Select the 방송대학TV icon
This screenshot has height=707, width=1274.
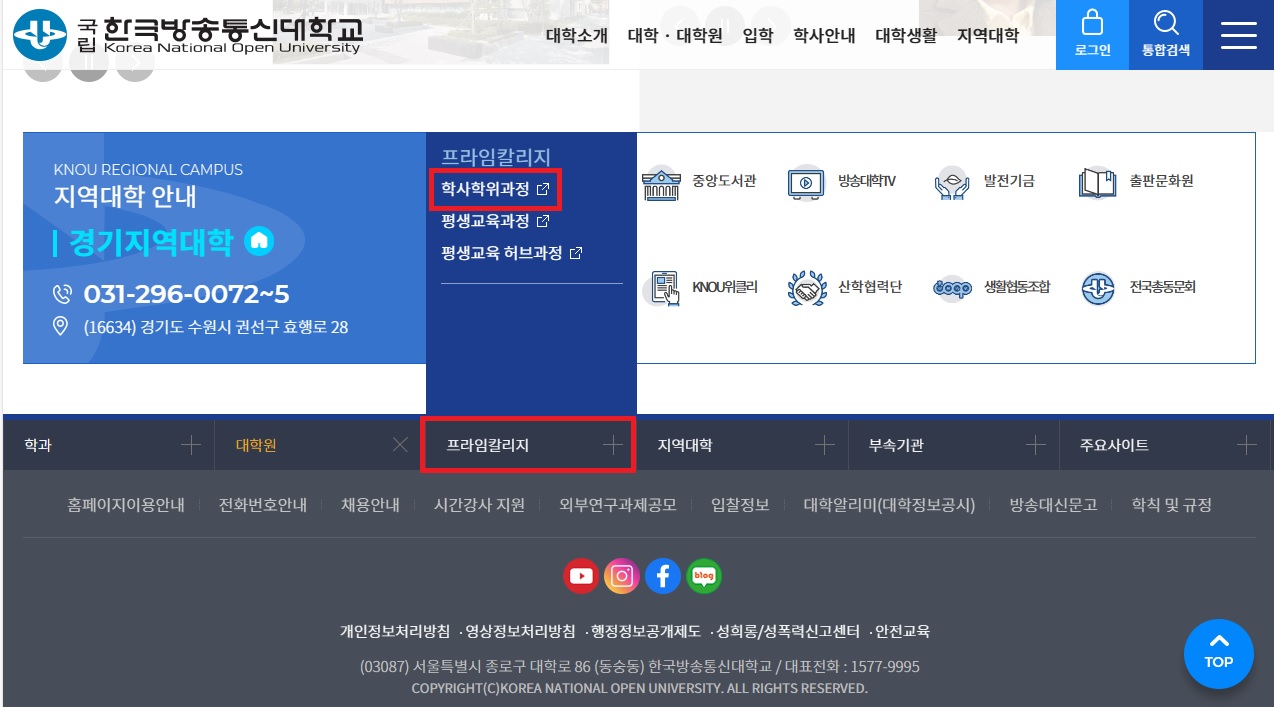click(806, 183)
